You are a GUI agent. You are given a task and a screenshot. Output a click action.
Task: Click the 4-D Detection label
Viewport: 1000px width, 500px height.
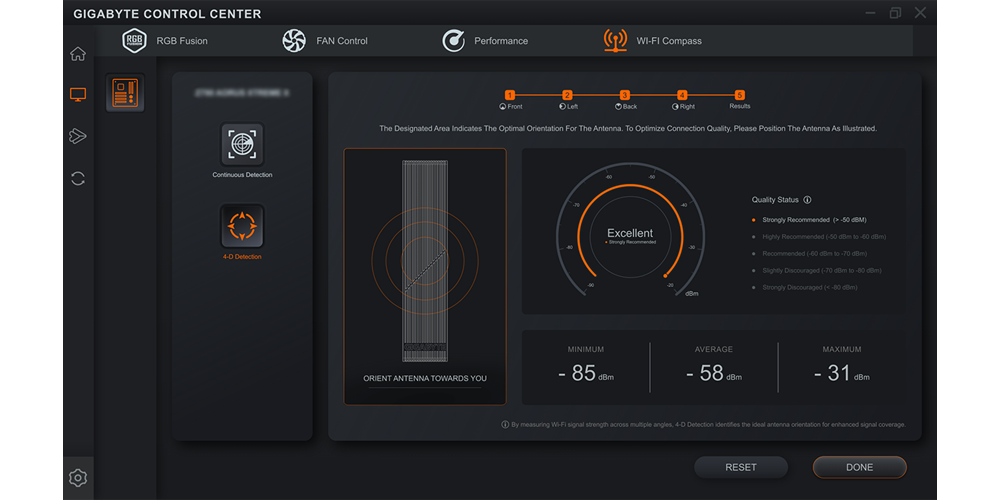coord(242,257)
